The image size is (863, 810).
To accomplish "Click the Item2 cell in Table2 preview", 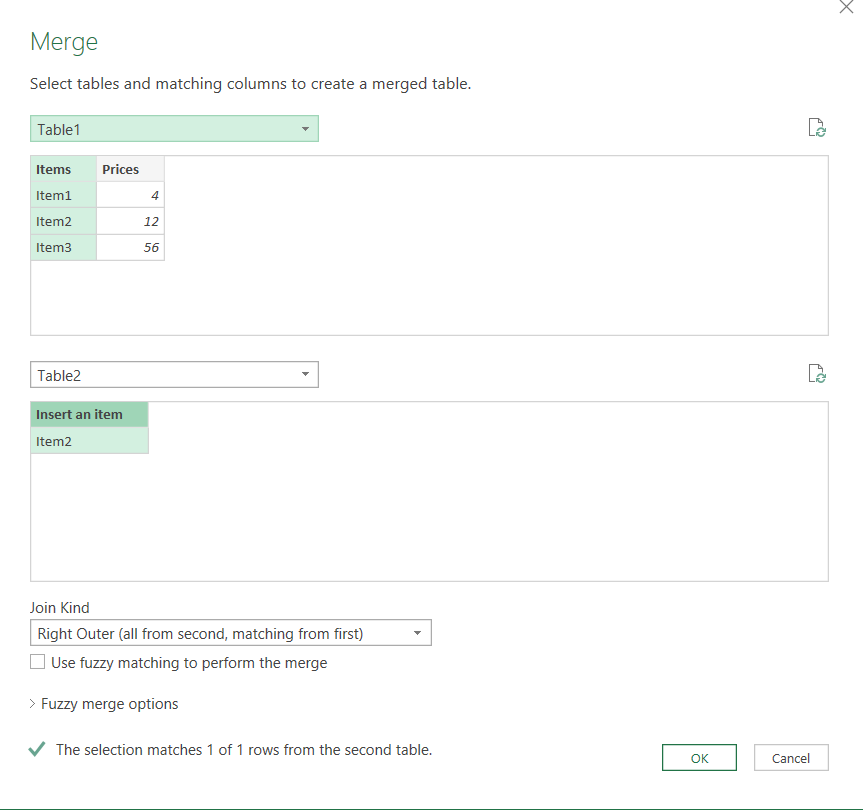I will (89, 441).
